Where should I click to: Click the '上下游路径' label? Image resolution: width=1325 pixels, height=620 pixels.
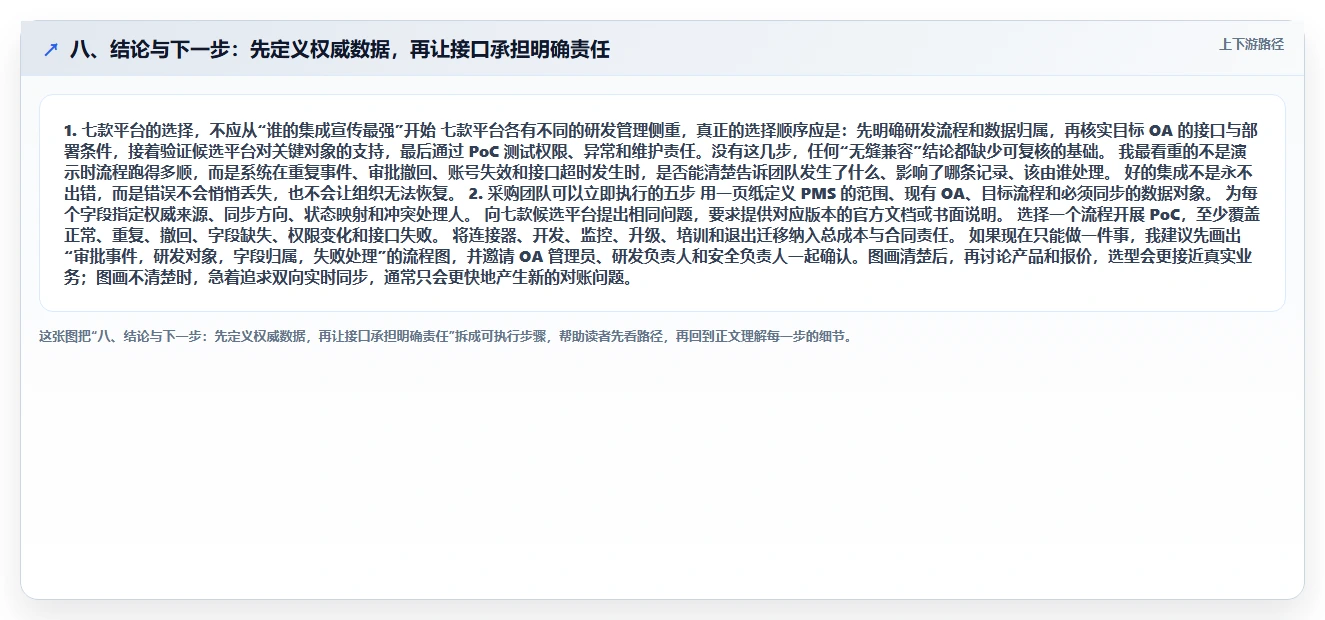point(1251,45)
